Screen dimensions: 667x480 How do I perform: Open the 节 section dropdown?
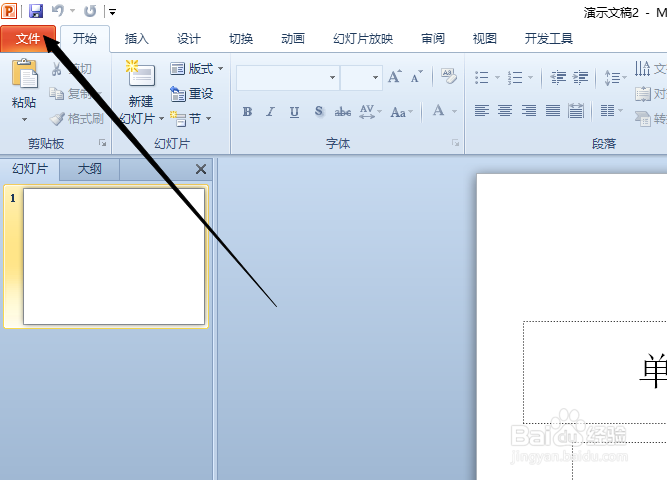point(190,119)
